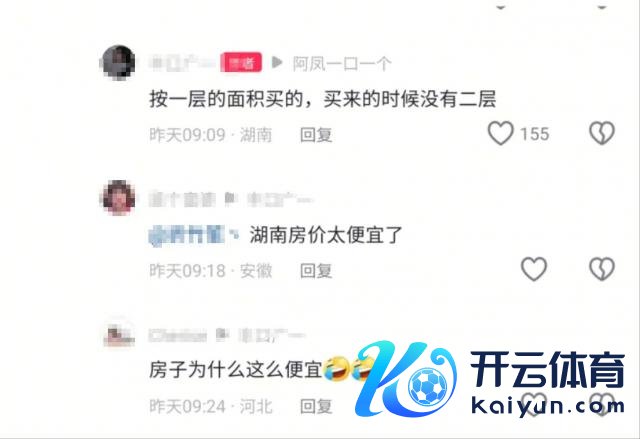Reply to the 河北 comment
This screenshot has height=439, width=640.
[316, 406]
